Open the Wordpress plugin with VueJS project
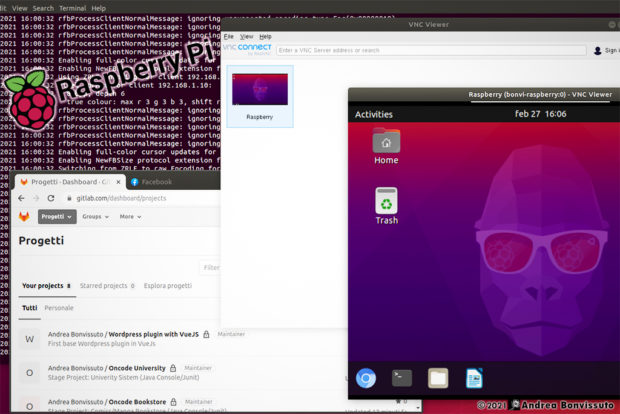 (x=153, y=334)
